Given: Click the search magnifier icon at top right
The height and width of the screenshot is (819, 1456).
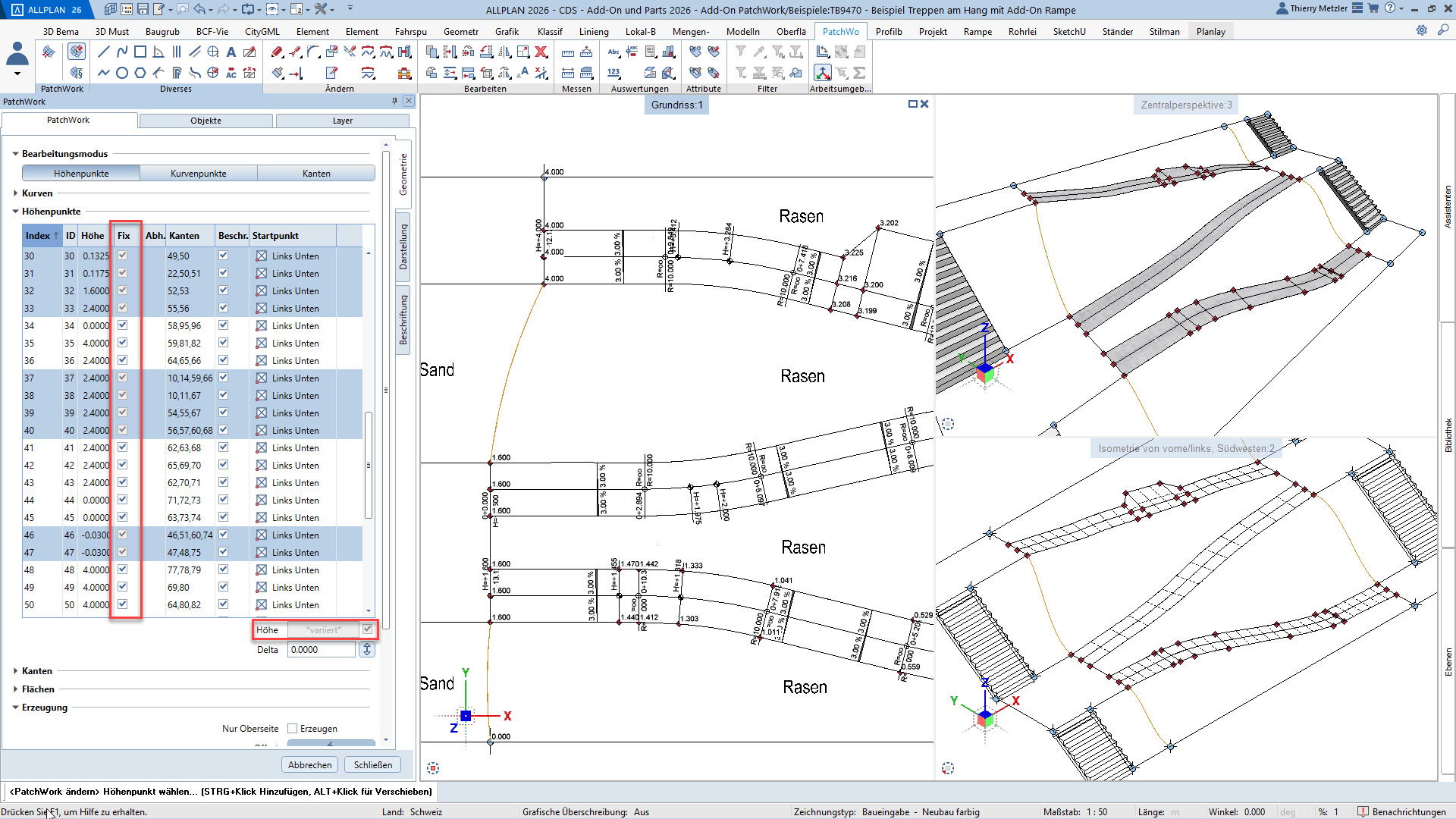Looking at the screenshot, I should click(x=1444, y=31).
